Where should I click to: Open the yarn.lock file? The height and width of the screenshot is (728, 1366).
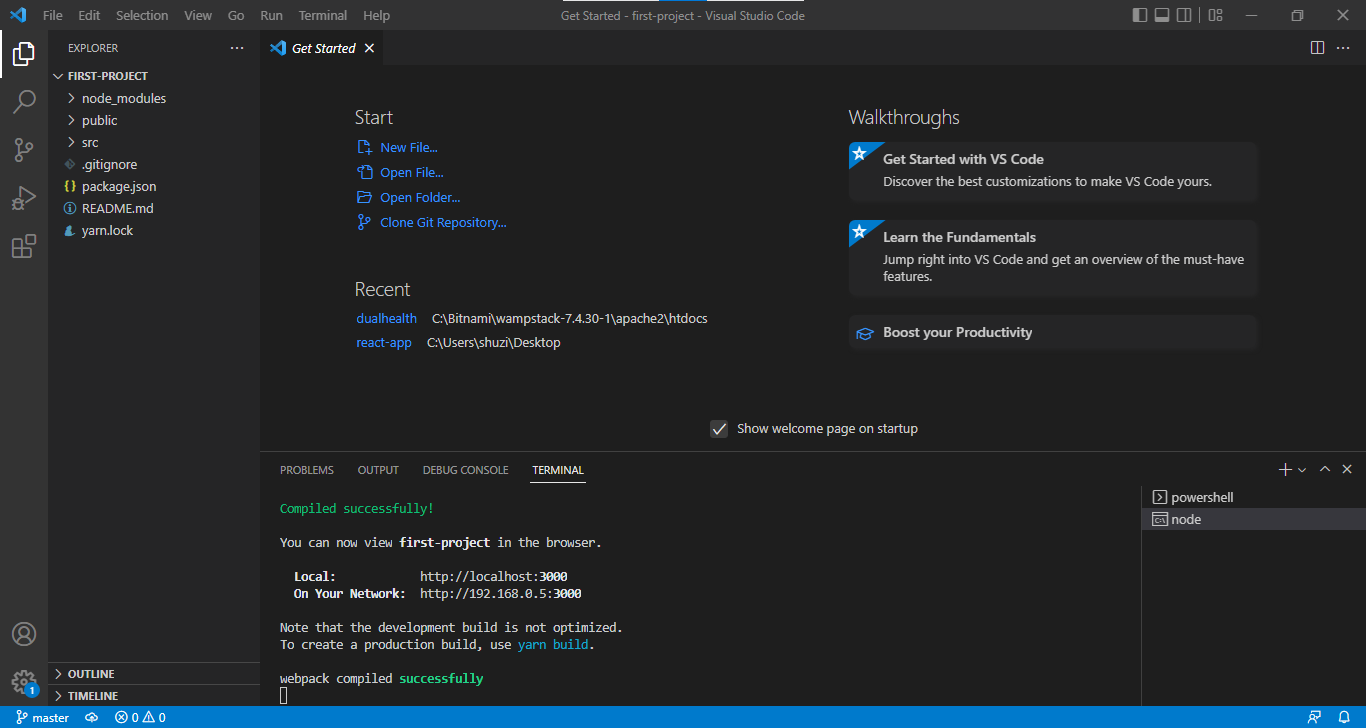[x=154, y=230]
